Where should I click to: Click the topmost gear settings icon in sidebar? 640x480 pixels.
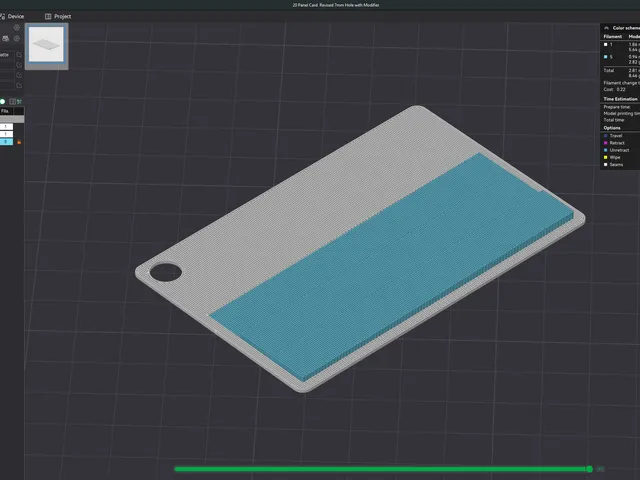pyautogui.click(x=17, y=27)
